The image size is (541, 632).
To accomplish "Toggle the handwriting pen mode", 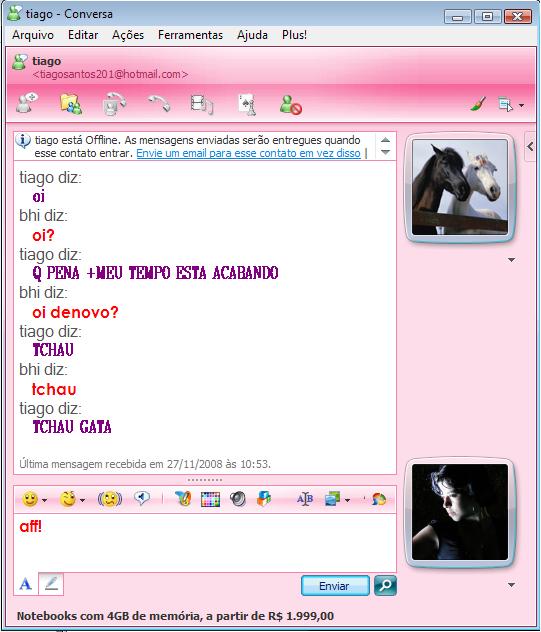I will point(51,584).
